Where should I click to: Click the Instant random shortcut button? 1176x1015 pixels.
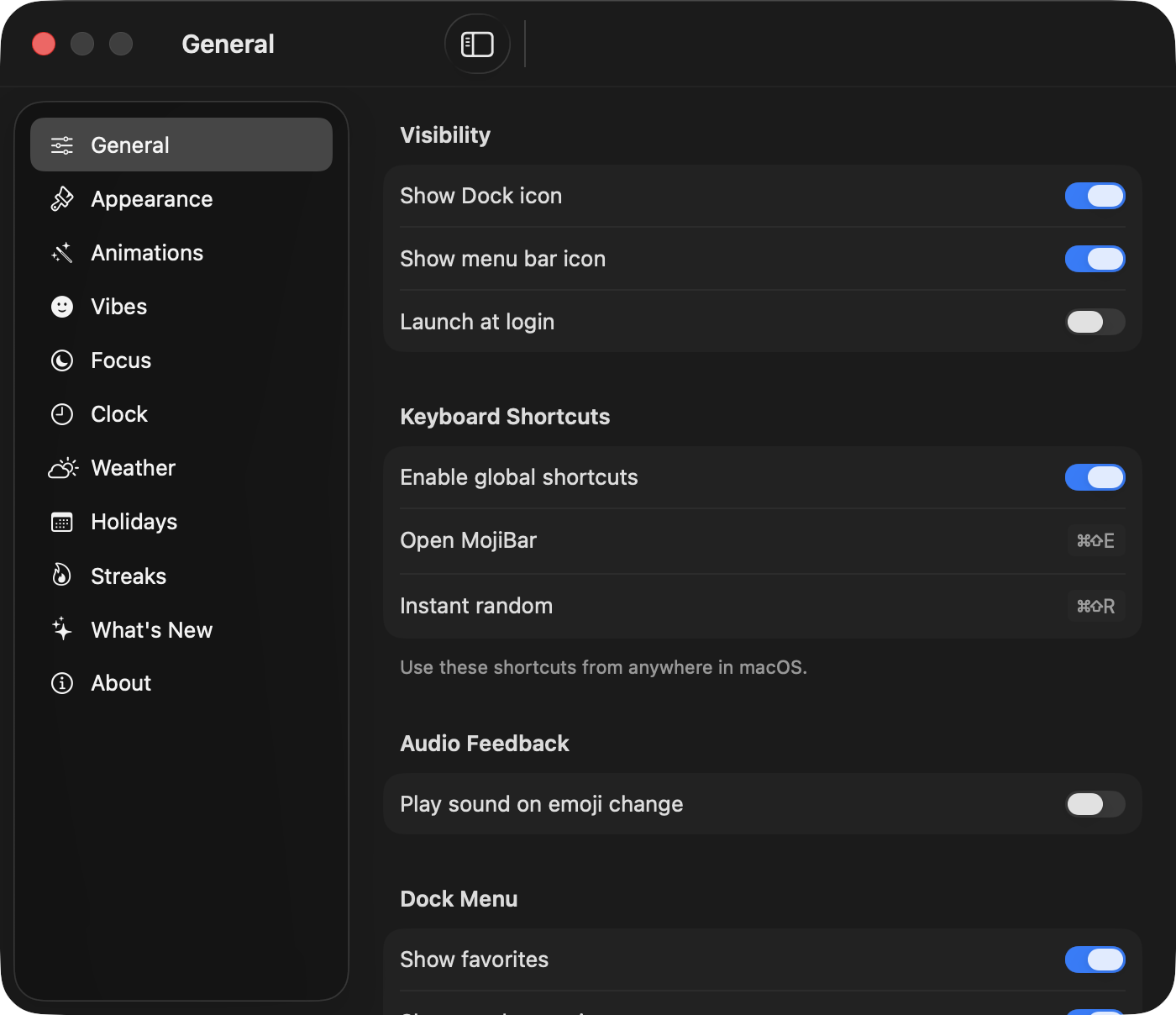pyautogui.click(x=1096, y=606)
